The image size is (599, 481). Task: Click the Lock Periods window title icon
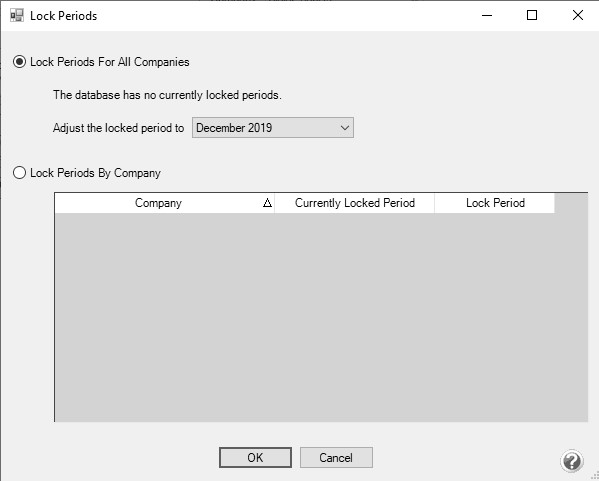pos(17,16)
